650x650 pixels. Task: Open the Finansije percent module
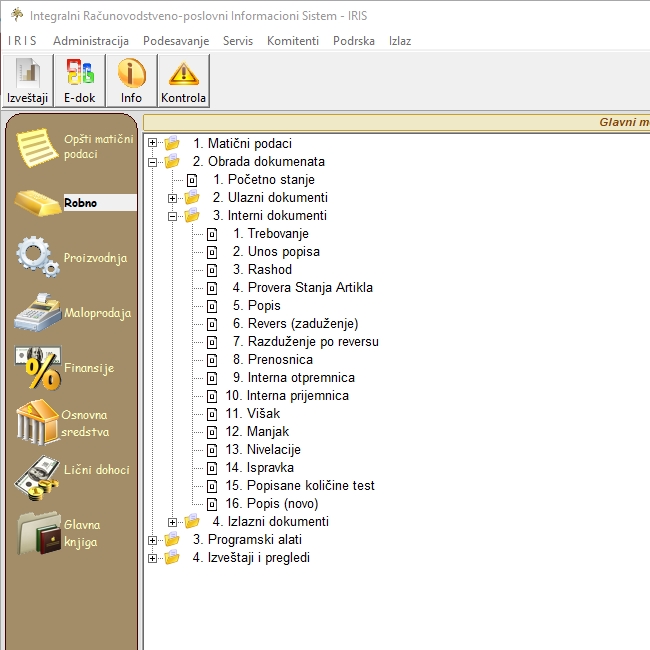(65, 368)
